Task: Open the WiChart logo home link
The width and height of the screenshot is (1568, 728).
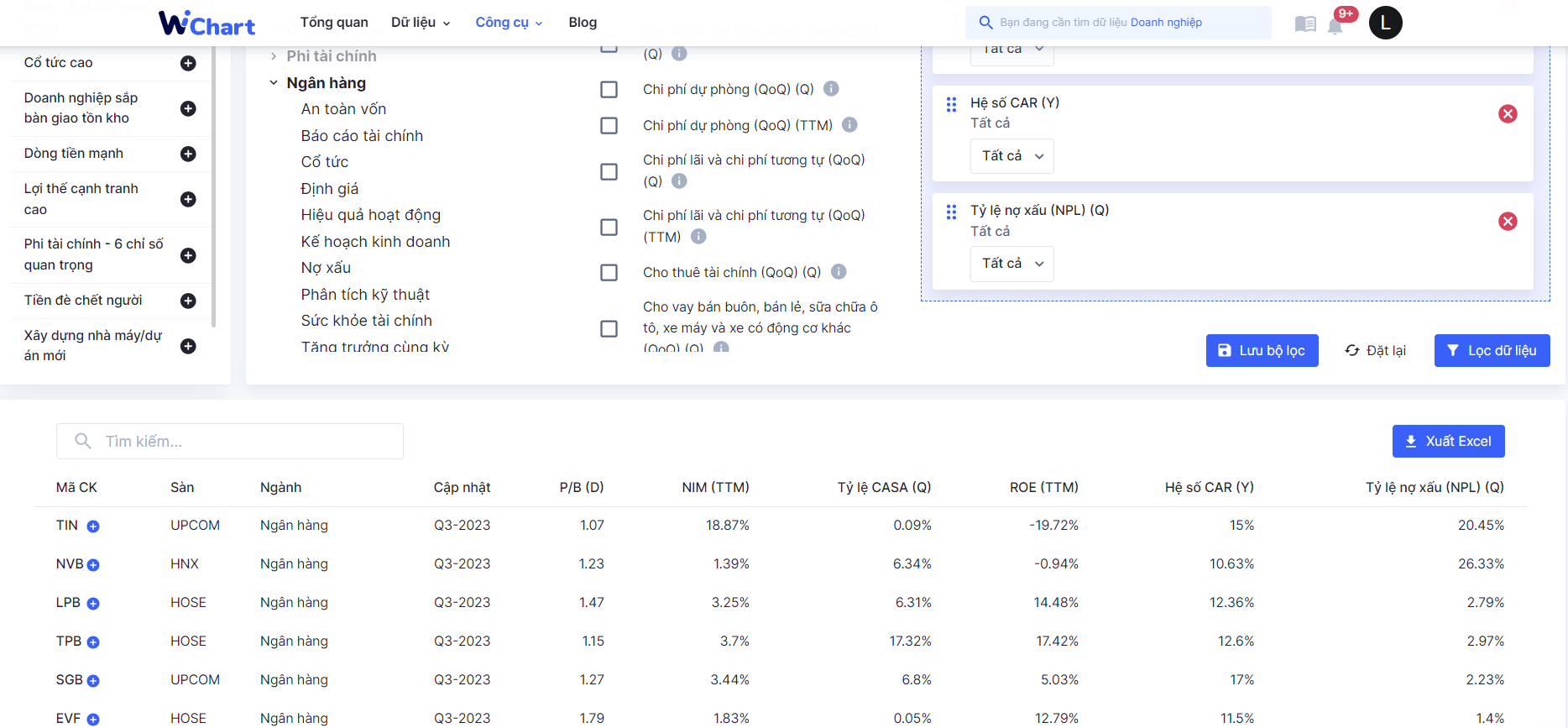Action: click(206, 24)
